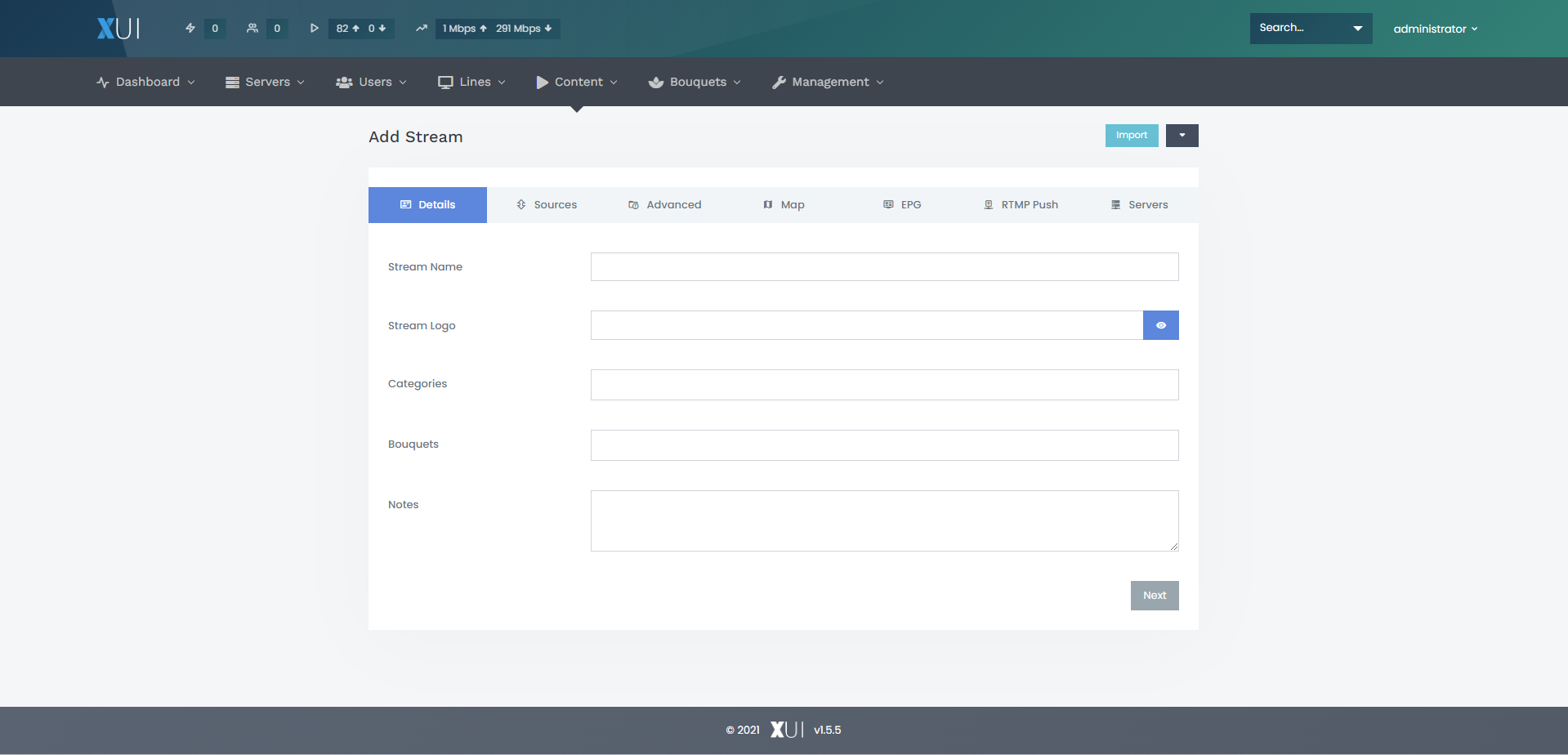
Task: Open the Categories selection field
Action: [x=884, y=385]
